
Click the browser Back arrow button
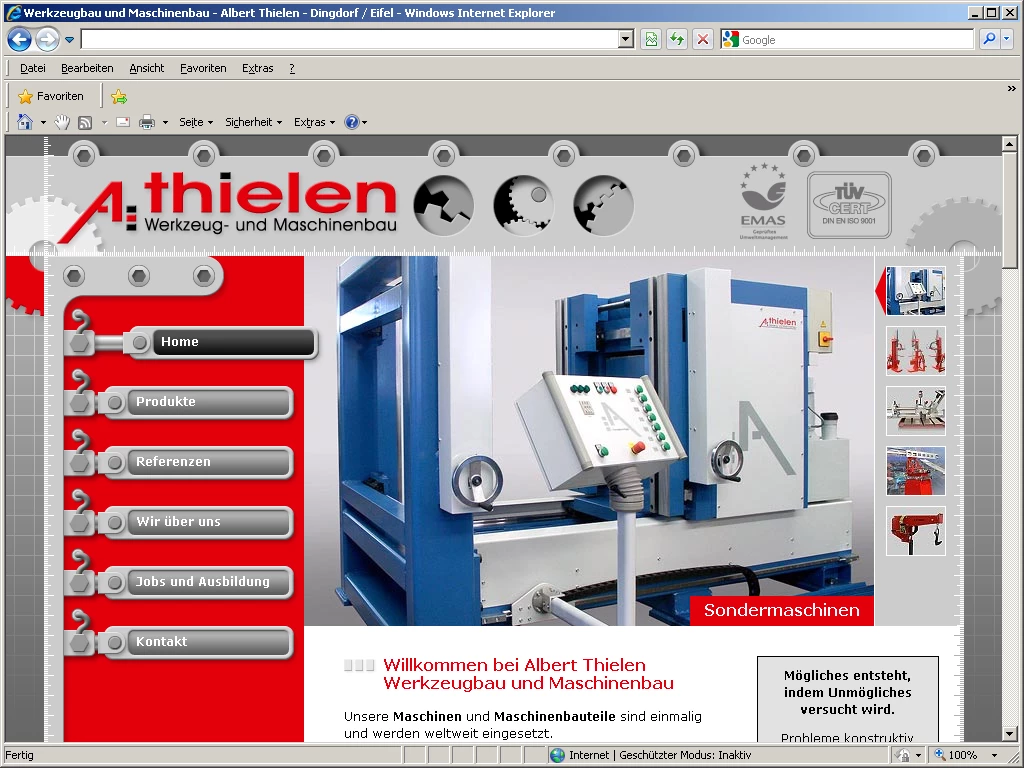(19, 40)
